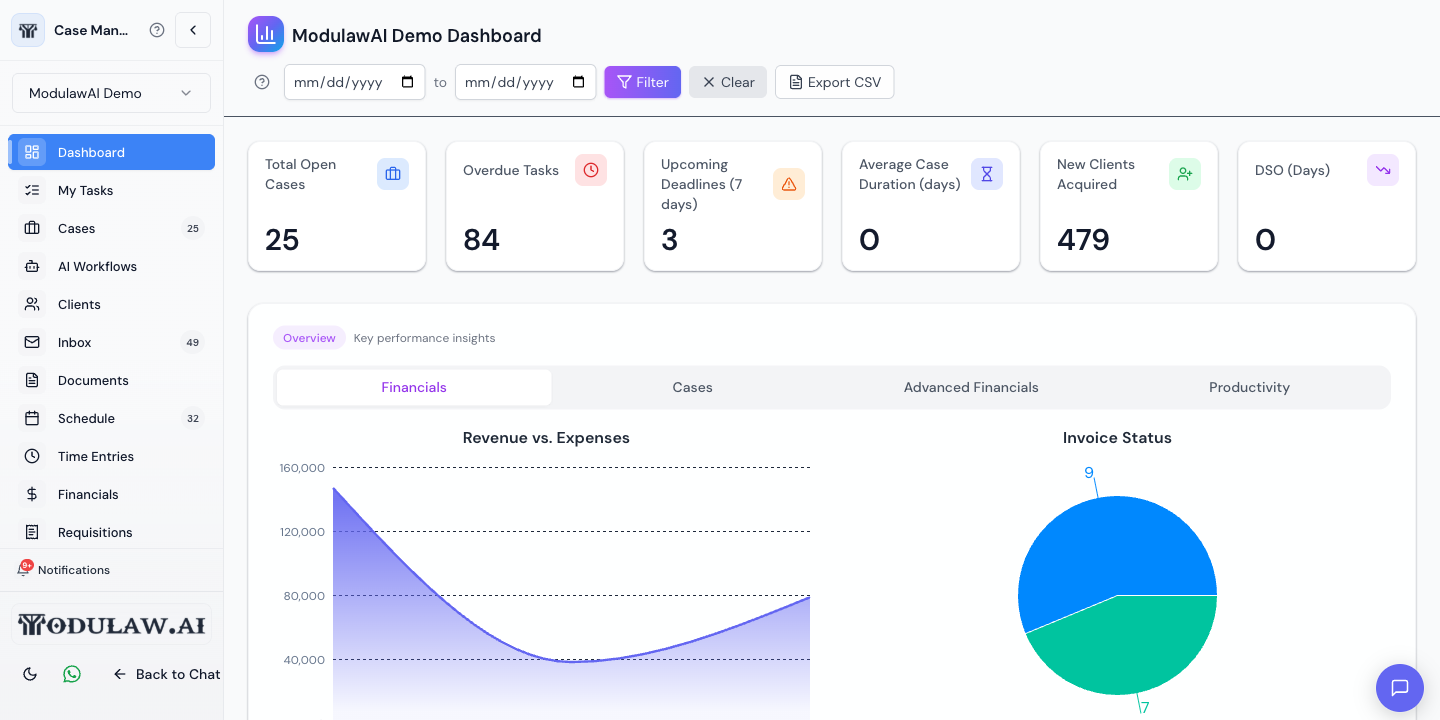This screenshot has height=720, width=1440.
Task: Open the end date calendar picker
Action: point(579,82)
